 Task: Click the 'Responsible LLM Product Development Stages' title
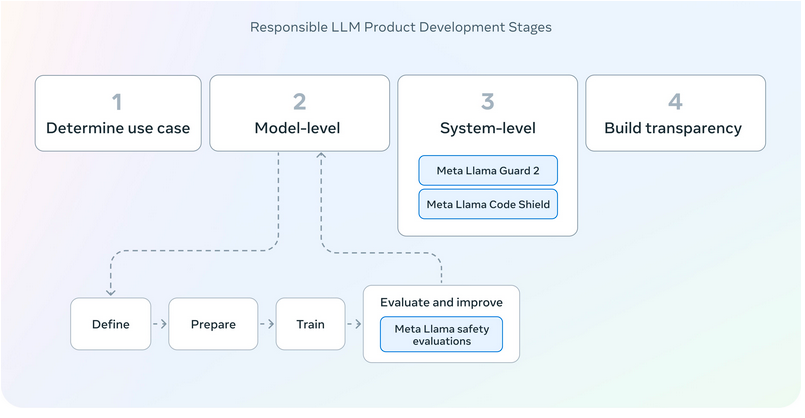[x=400, y=27]
